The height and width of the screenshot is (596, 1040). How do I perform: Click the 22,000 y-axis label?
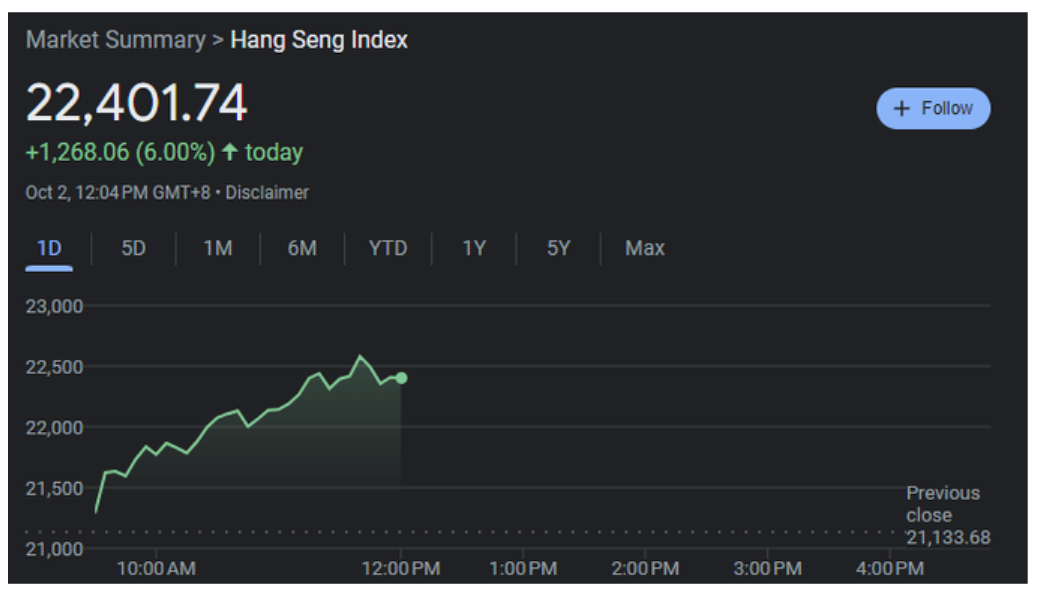(54, 428)
